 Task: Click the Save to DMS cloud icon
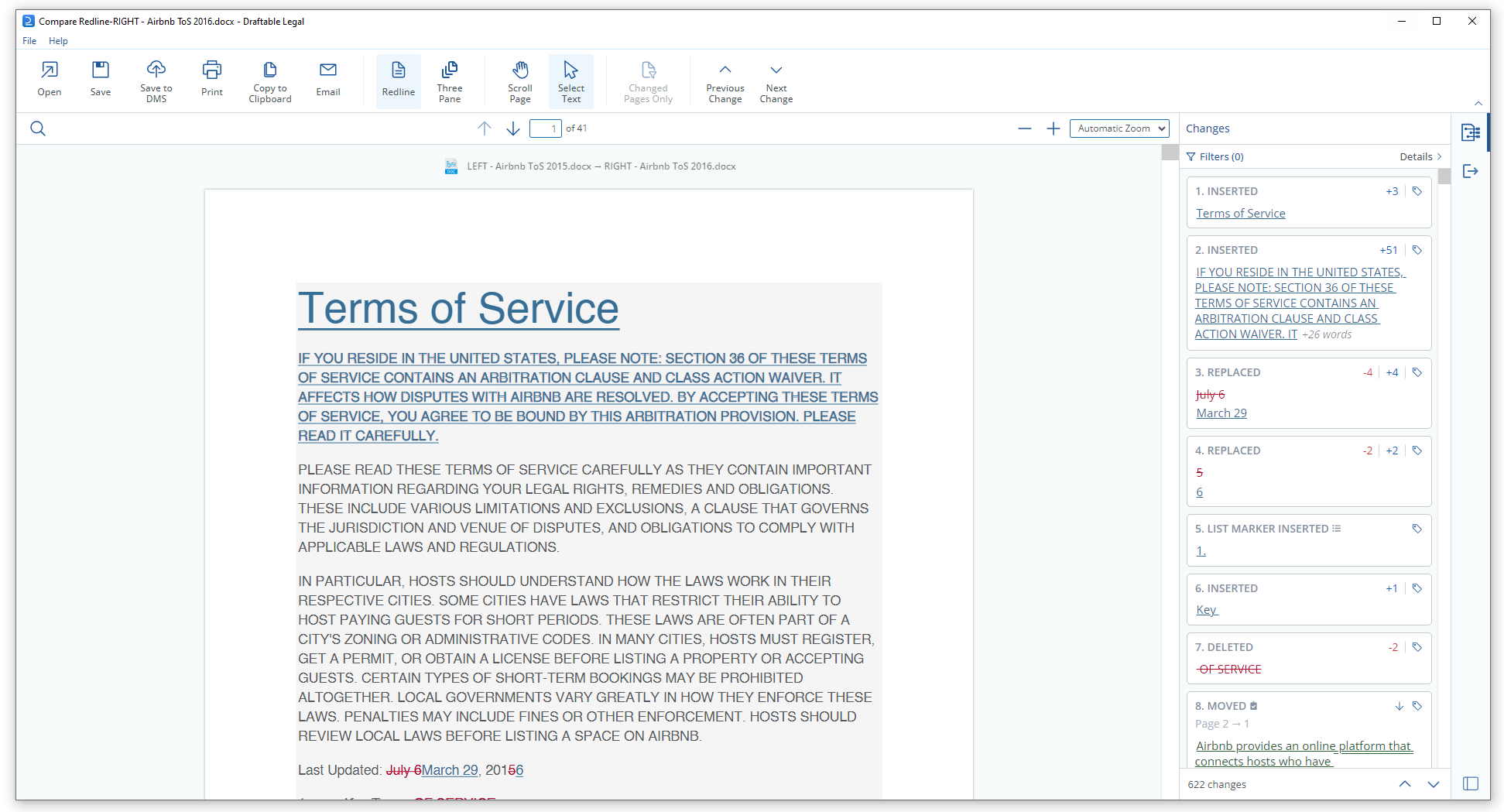click(156, 70)
